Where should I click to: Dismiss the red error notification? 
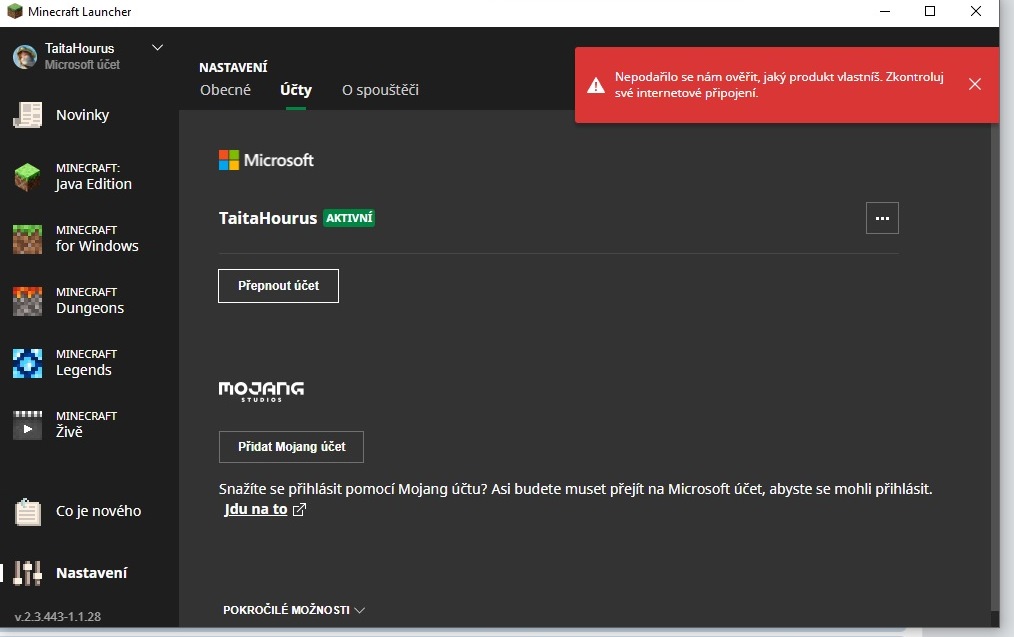975,84
